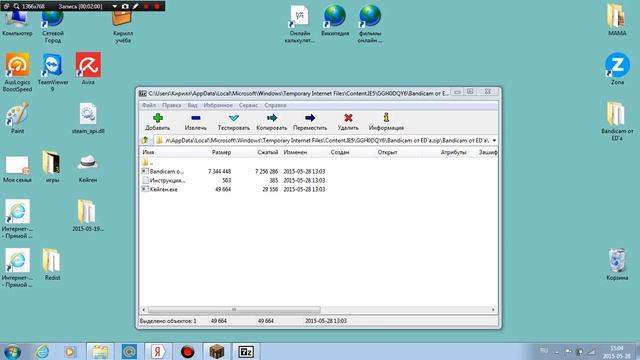Screen dimensions: 640x360
Task: Switch to the 7z File Manager taskbar button
Action: pos(246,351)
